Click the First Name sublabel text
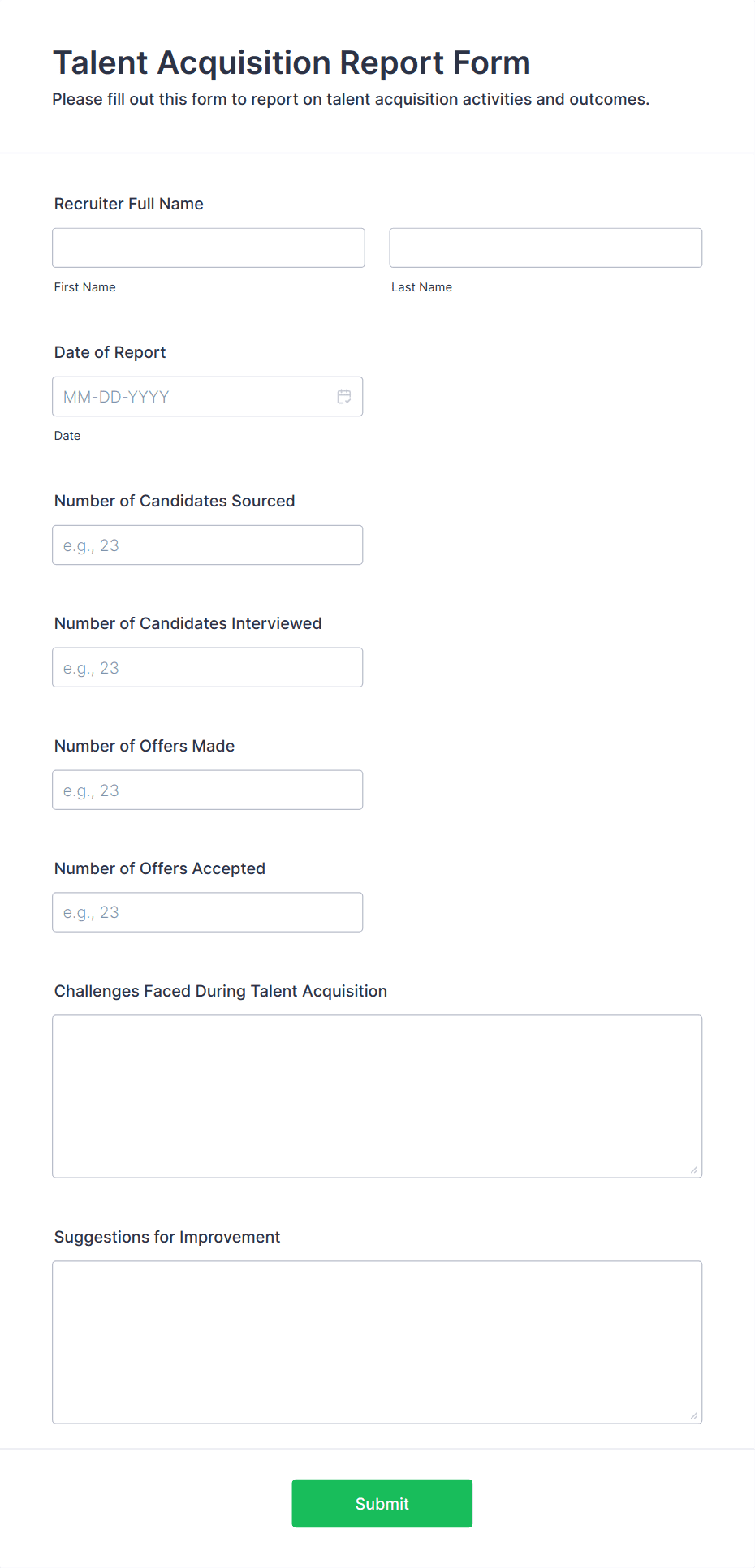This screenshot has width=755, height=1568. pyautogui.click(x=84, y=286)
